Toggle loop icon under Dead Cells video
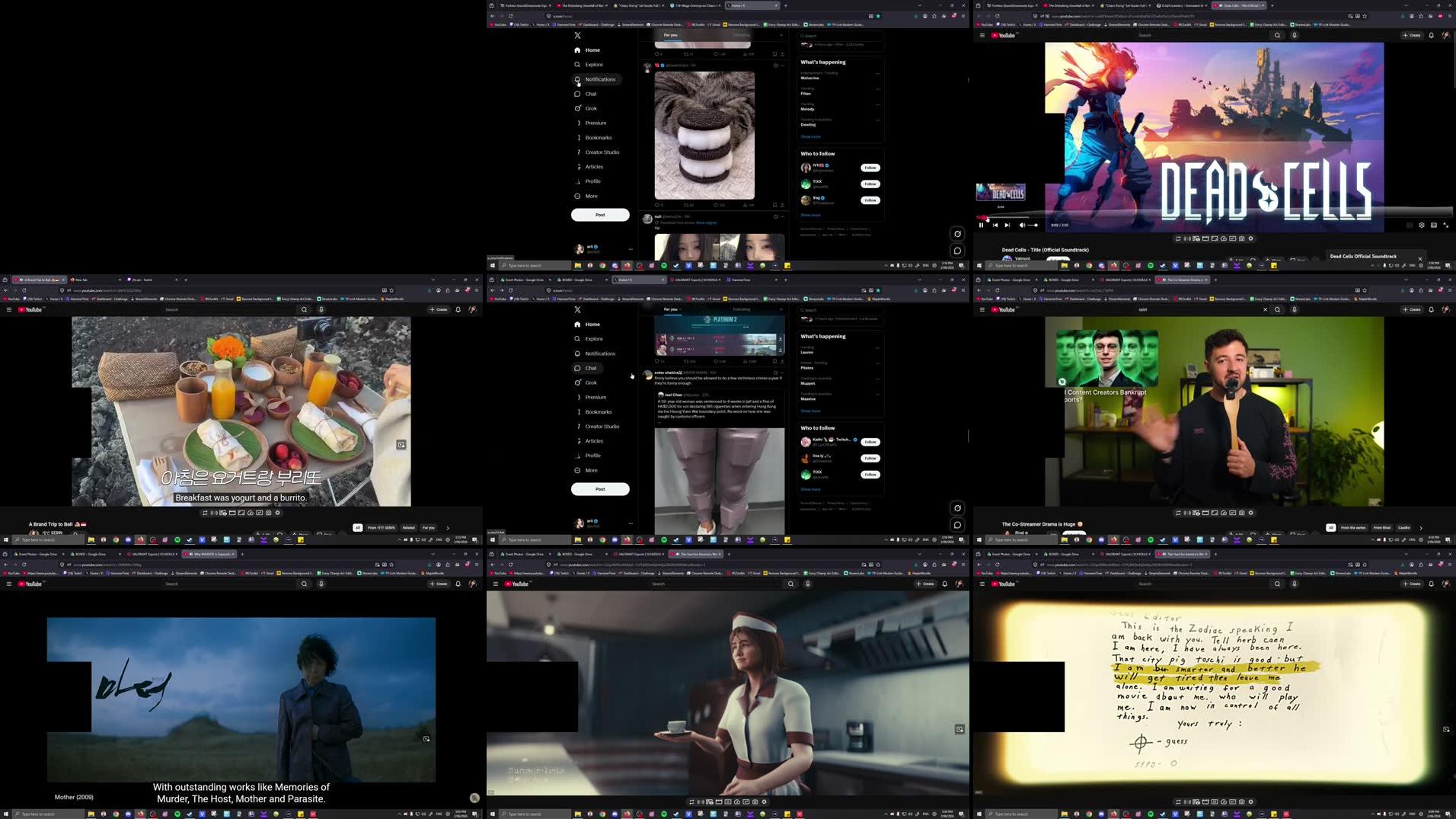Screen dimensions: 1456x819 click(1178, 238)
